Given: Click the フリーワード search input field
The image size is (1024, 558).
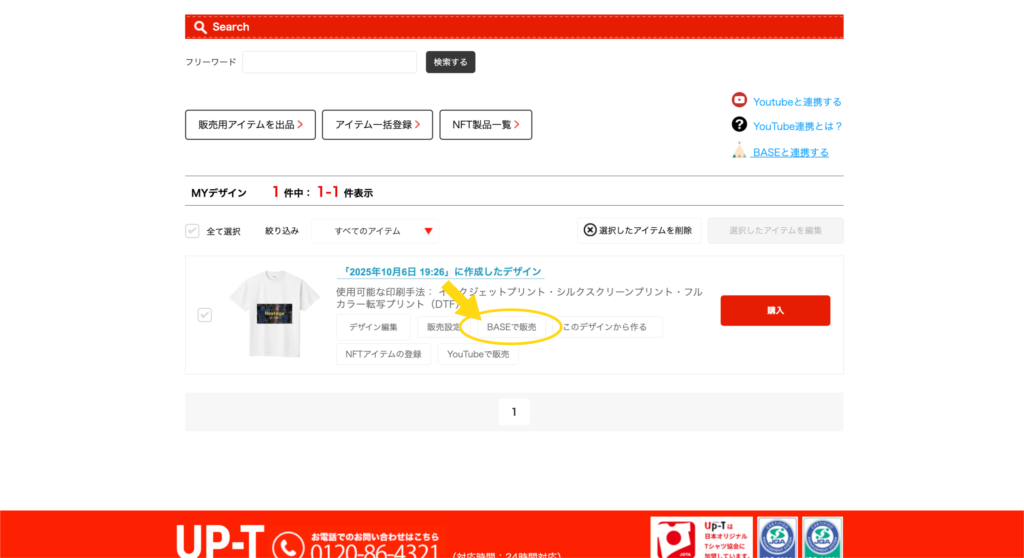Looking at the screenshot, I should [x=329, y=62].
